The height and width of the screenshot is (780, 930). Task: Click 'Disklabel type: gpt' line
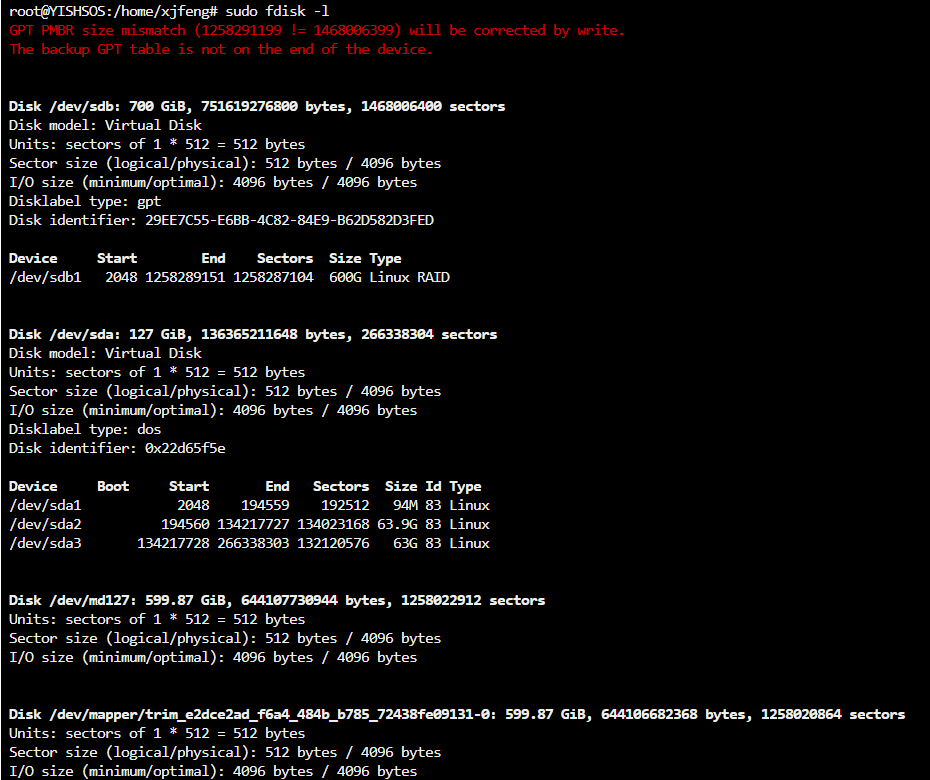coord(84,202)
